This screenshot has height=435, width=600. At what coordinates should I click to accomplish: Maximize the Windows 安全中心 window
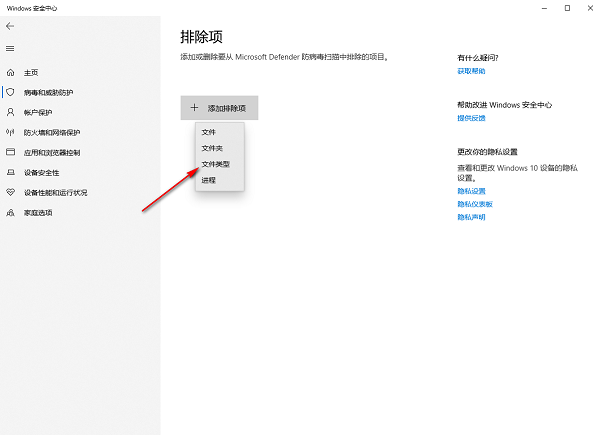coord(567,8)
